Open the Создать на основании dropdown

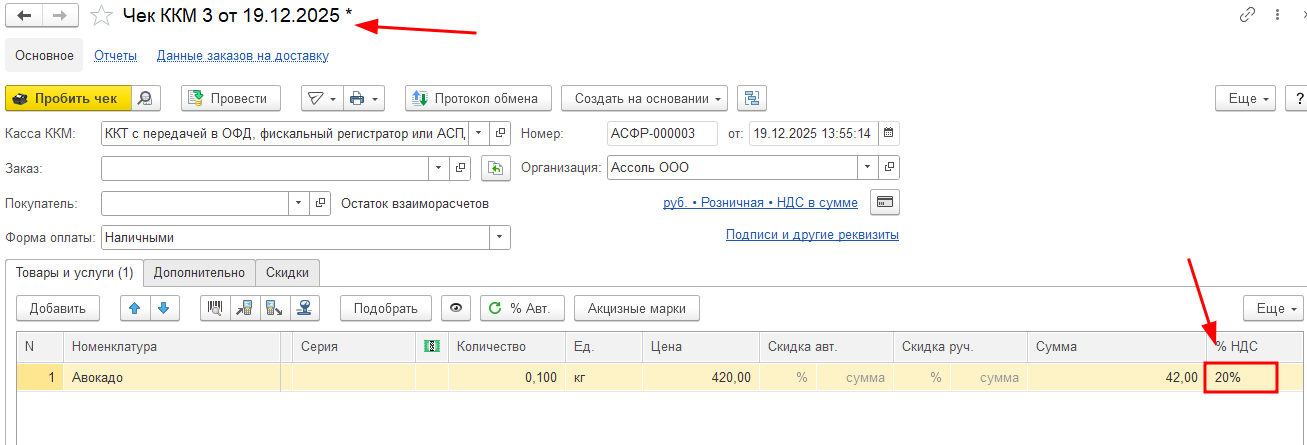644,98
